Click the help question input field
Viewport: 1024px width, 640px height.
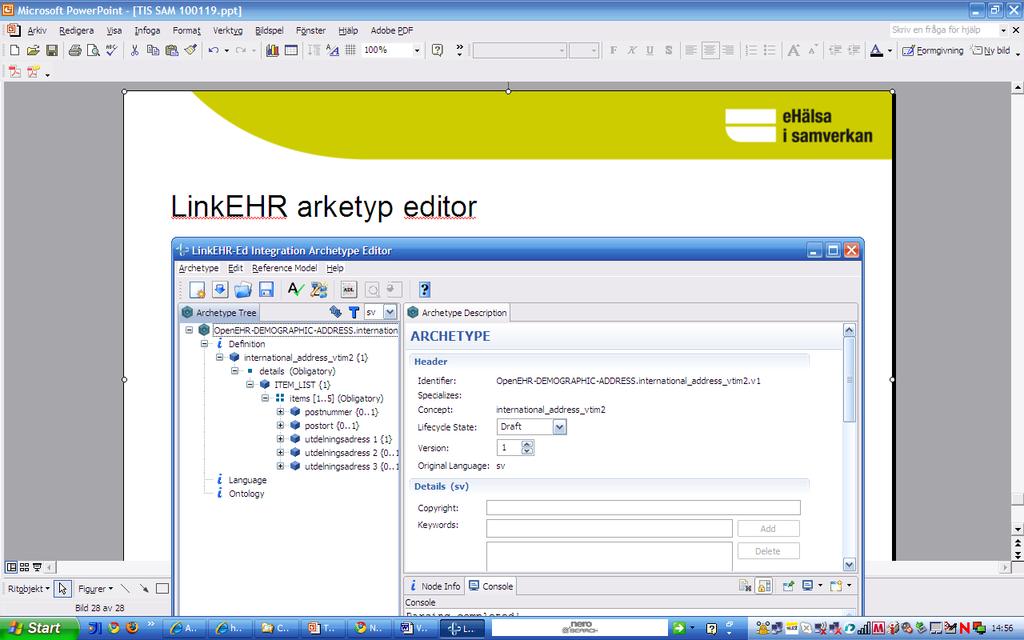coord(945,30)
